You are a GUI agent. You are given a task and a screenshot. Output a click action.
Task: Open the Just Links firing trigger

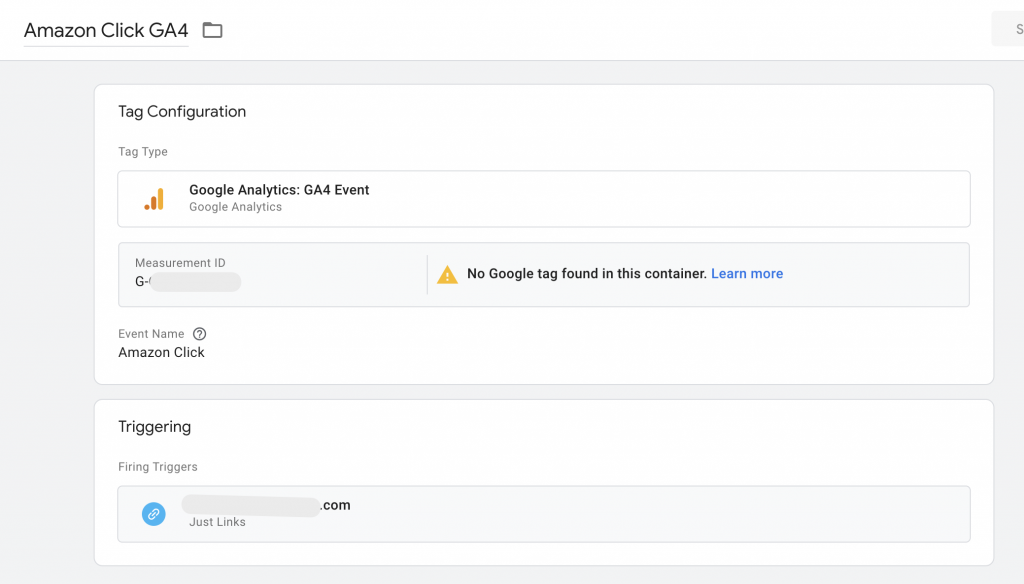coord(543,514)
